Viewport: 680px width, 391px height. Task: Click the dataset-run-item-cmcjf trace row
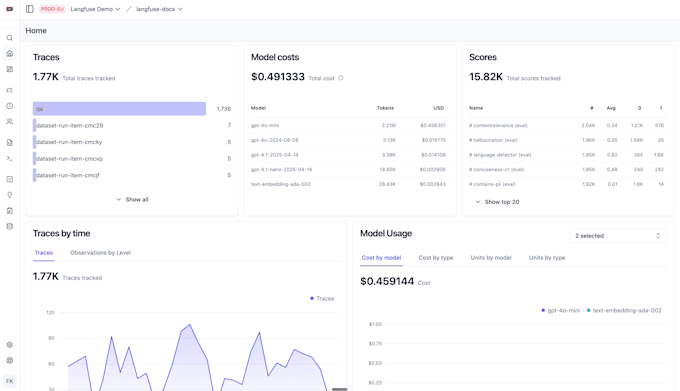(x=132, y=175)
